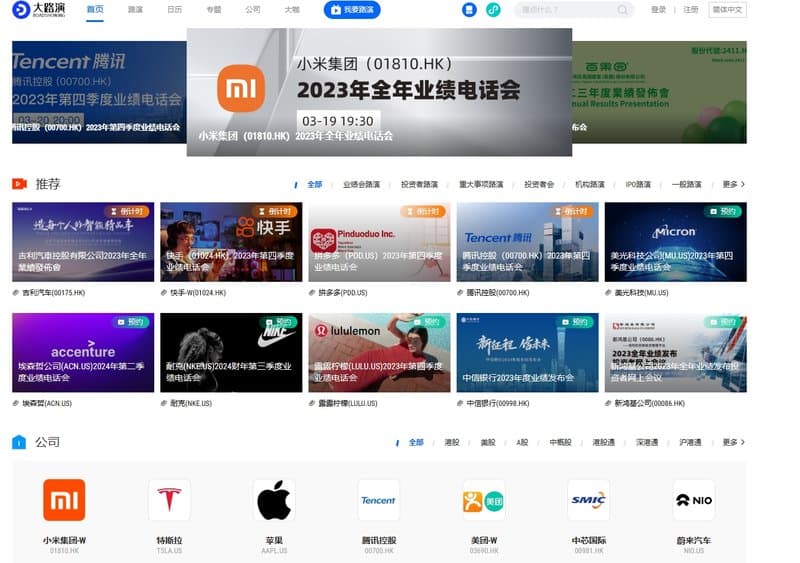The height and width of the screenshot is (563, 800).
Task: Open the 日历 navigation item
Action: coord(174,9)
